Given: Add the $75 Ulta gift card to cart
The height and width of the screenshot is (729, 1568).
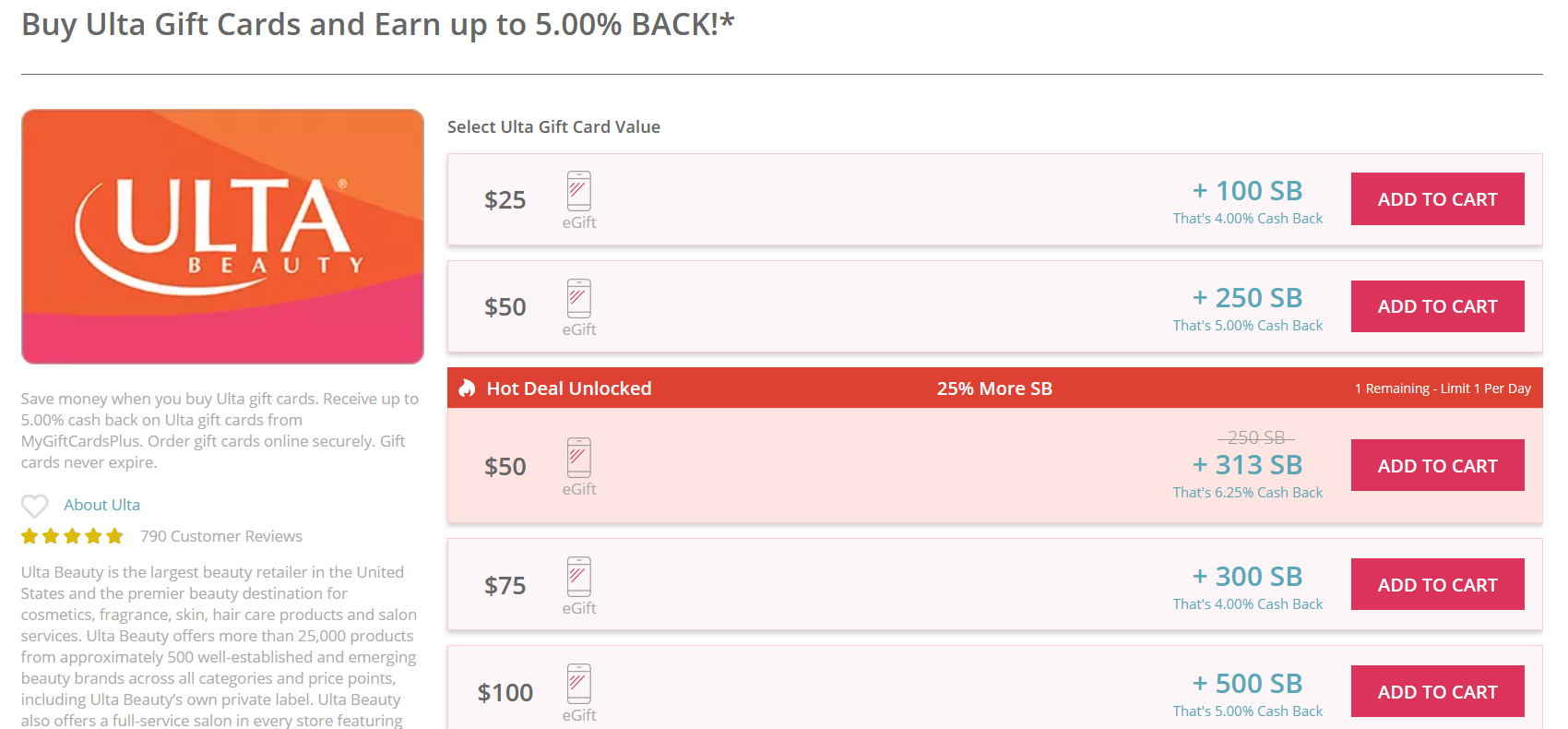Looking at the screenshot, I should point(1437,585).
